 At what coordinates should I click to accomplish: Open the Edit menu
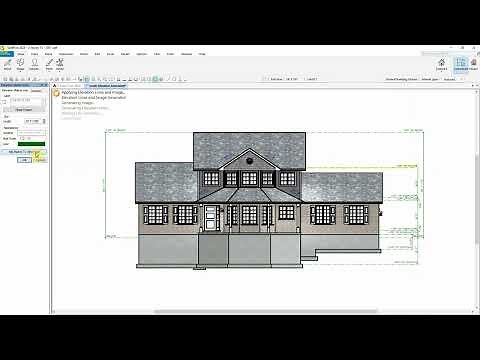pos(97,54)
